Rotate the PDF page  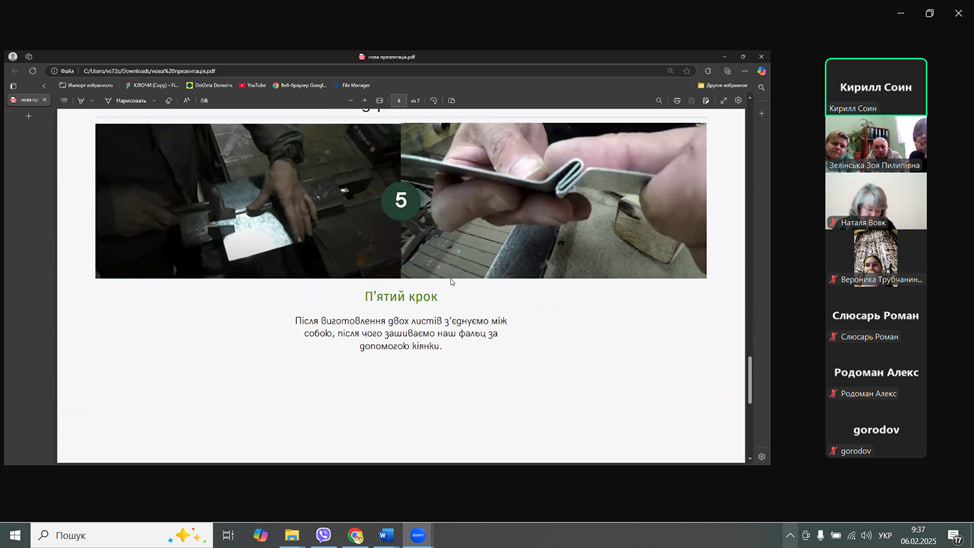click(x=433, y=100)
